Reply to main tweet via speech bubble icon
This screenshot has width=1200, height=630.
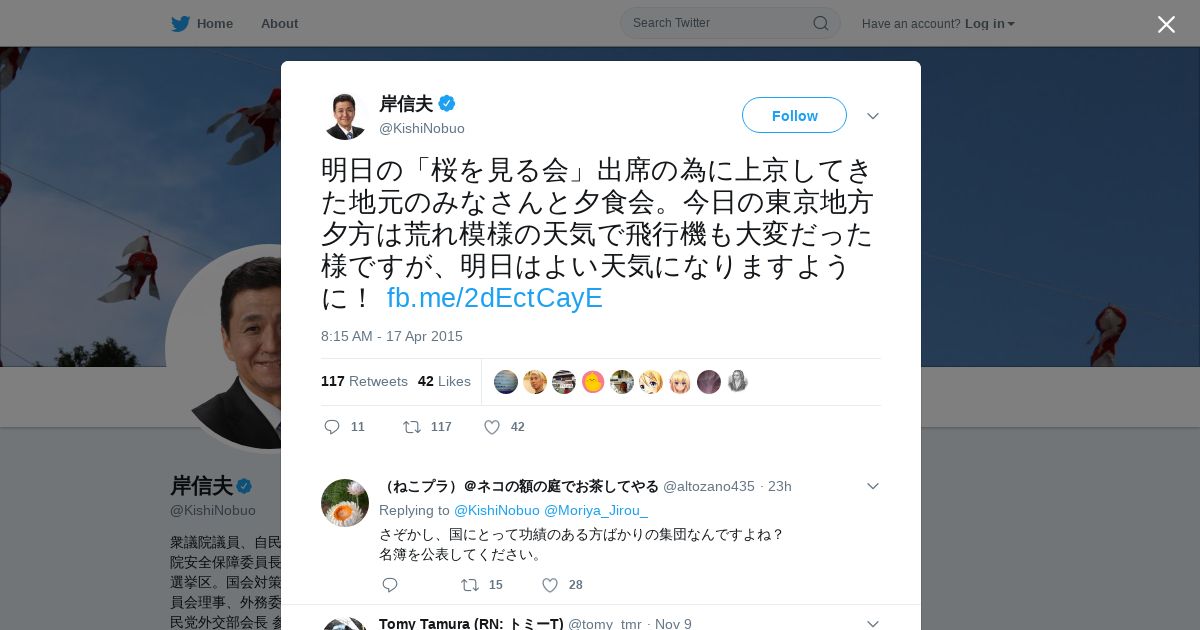332,427
